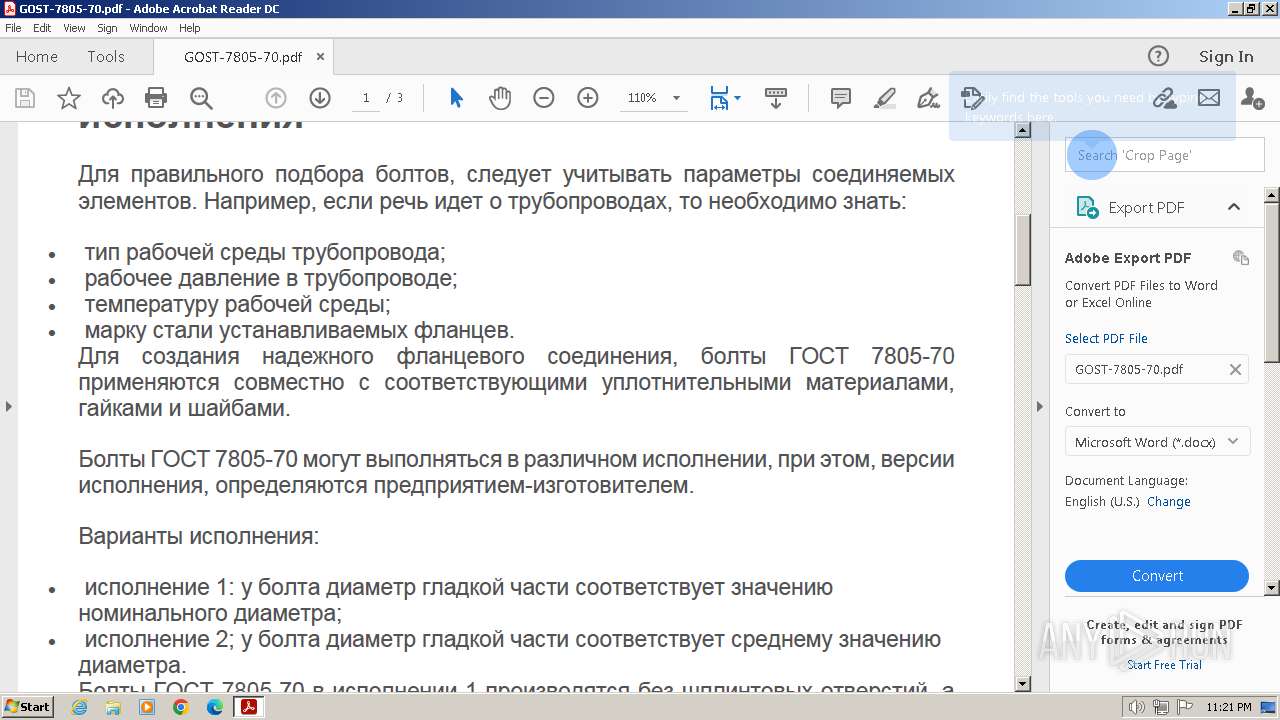Select the Highlight text tool
The image size is (1280, 720).
click(885, 98)
